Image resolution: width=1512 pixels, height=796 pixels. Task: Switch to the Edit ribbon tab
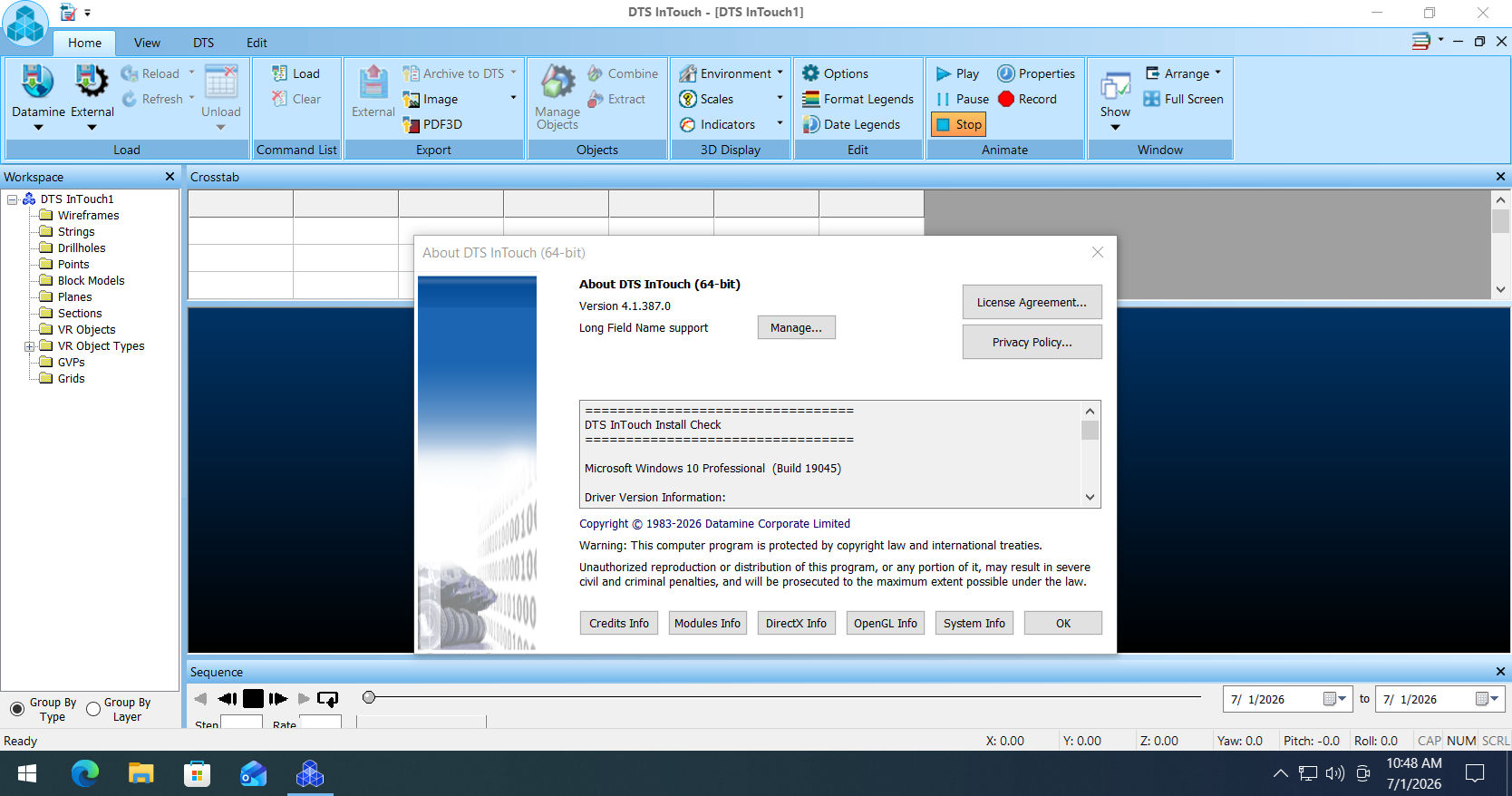click(257, 43)
